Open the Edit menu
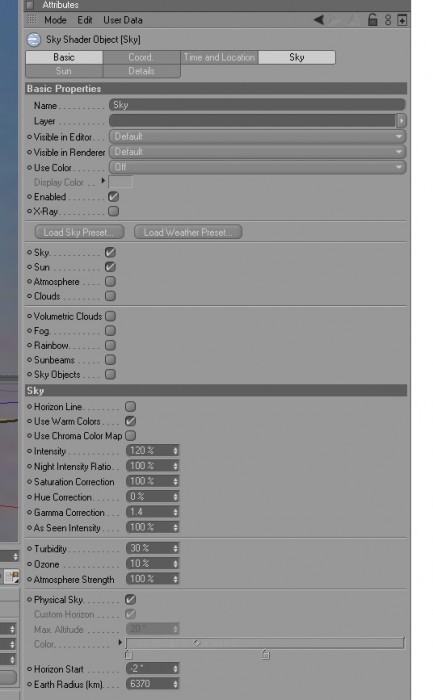Image resolution: width=433 pixels, height=700 pixels. point(84,20)
